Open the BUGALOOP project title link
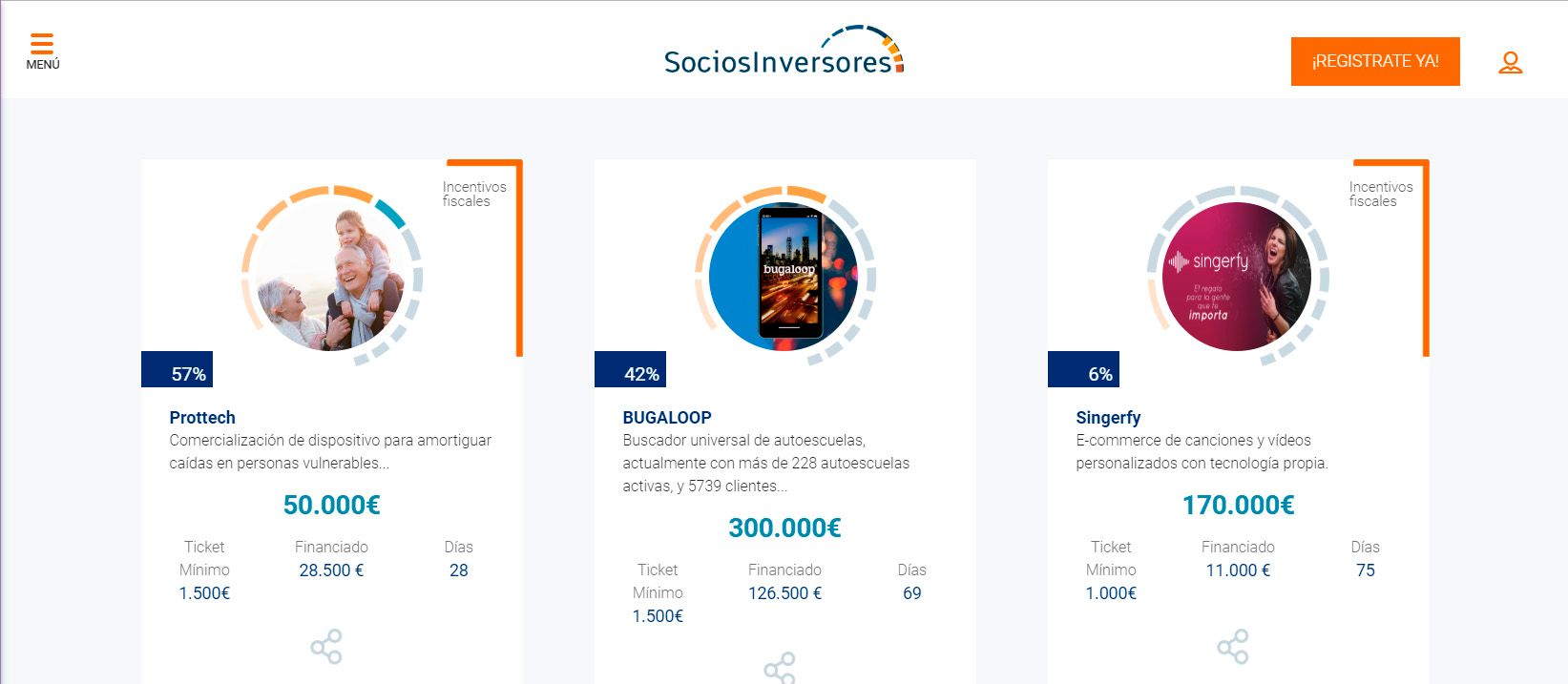1568x684 pixels. (x=667, y=418)
